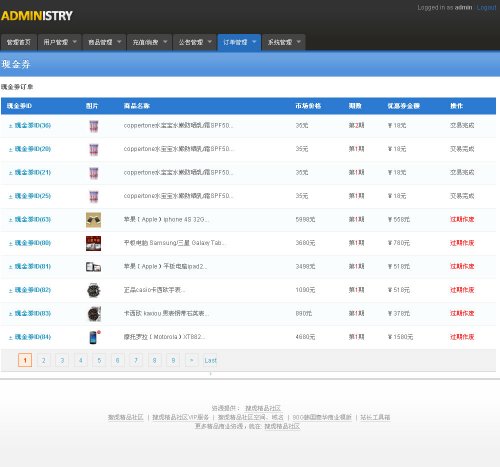Screen dimensions: 500x467
Task: Click the next page arrow button
Action: 191,360
